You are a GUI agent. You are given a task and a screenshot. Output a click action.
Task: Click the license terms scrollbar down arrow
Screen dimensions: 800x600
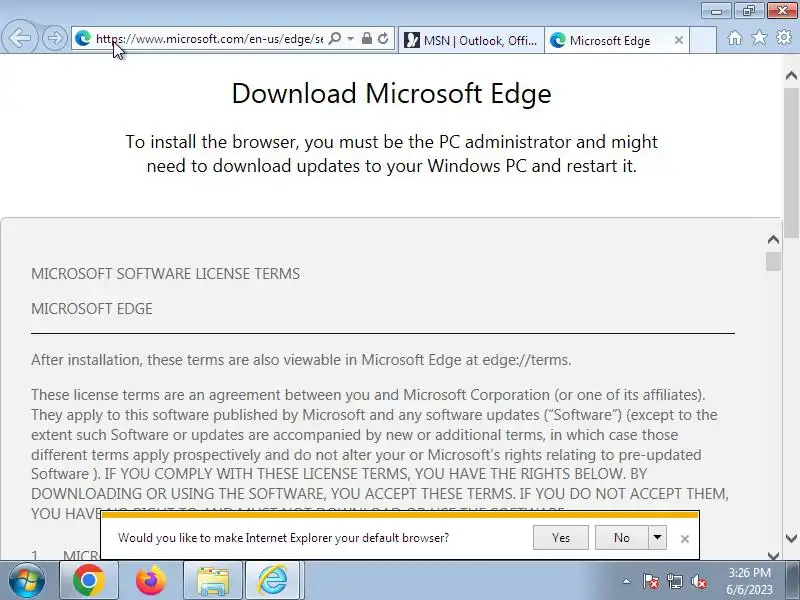pos(773,556)
